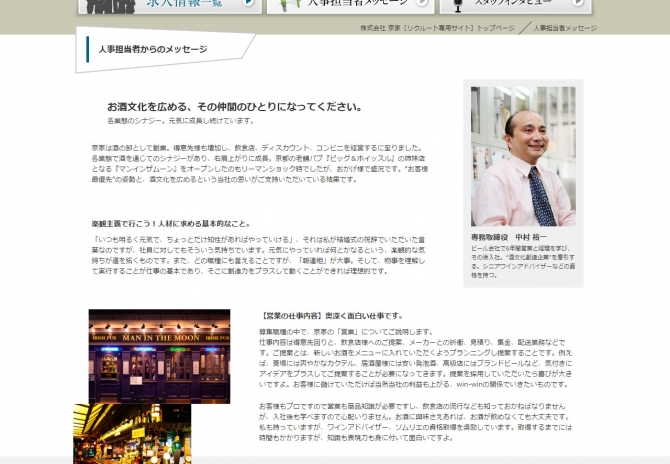The width and height of the screenshot is (670, 464).
Task: Click the person icon left of 人事担当者メッセージ
Action: point(287,4)
